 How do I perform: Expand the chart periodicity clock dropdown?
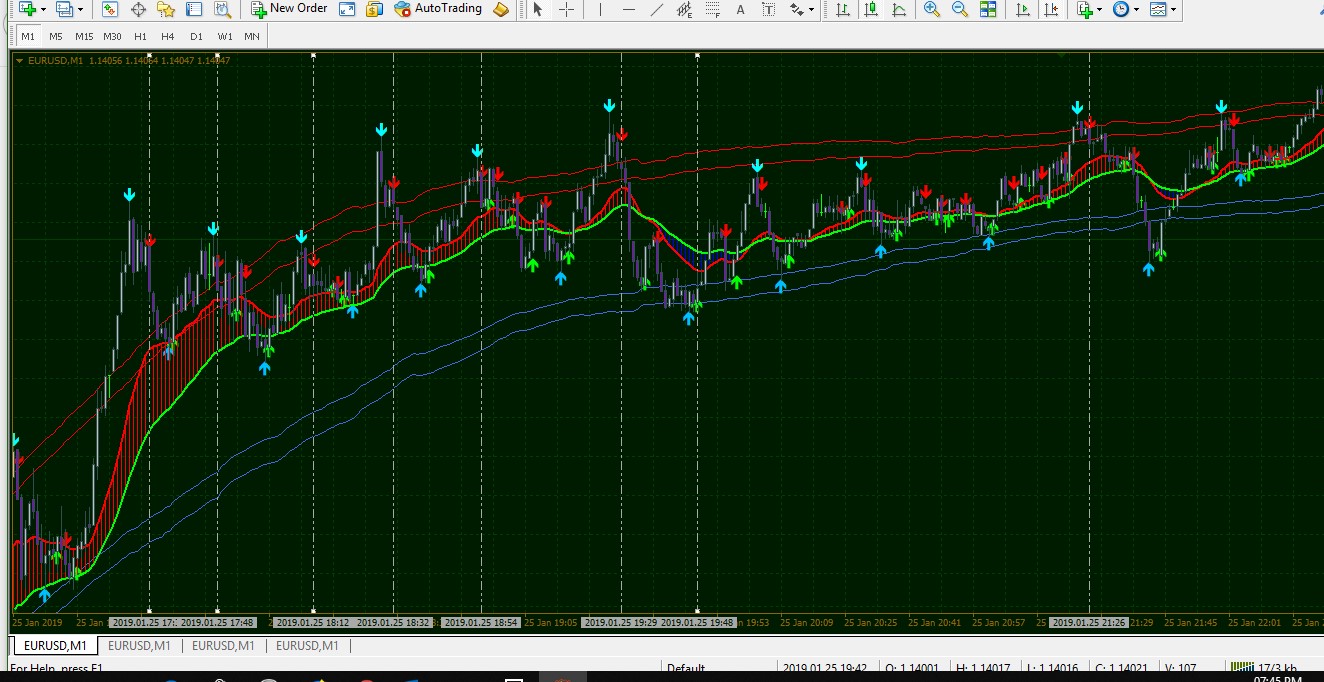[1137, 9]
